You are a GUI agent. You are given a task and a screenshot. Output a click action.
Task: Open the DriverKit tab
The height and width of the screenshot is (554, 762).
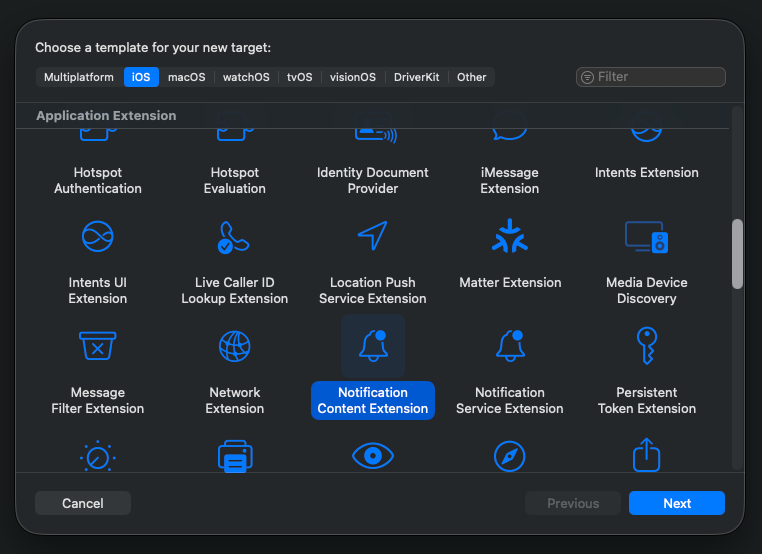pos(416,77)
